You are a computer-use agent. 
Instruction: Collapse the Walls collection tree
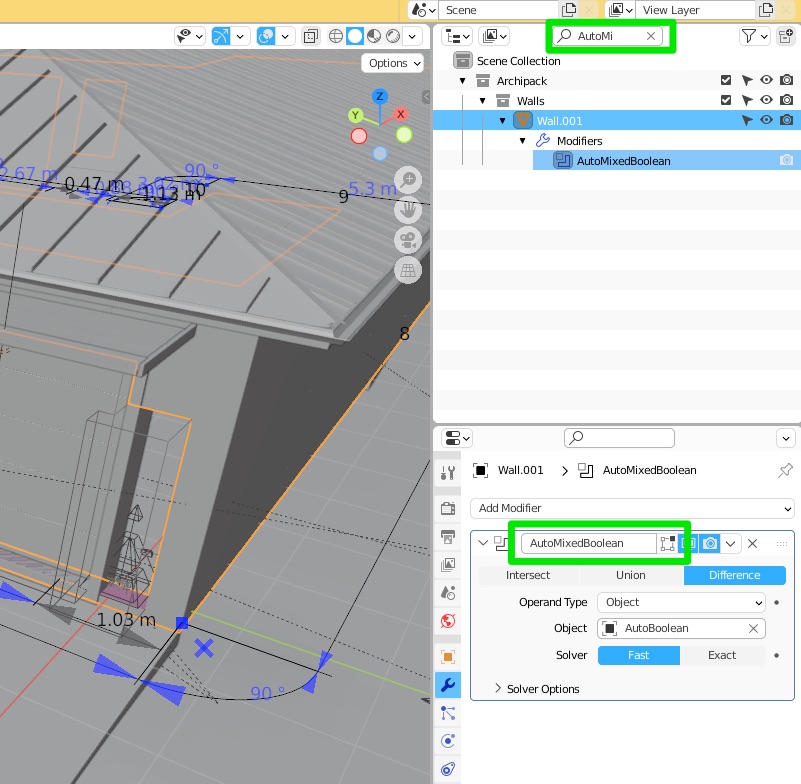point(482,101)
